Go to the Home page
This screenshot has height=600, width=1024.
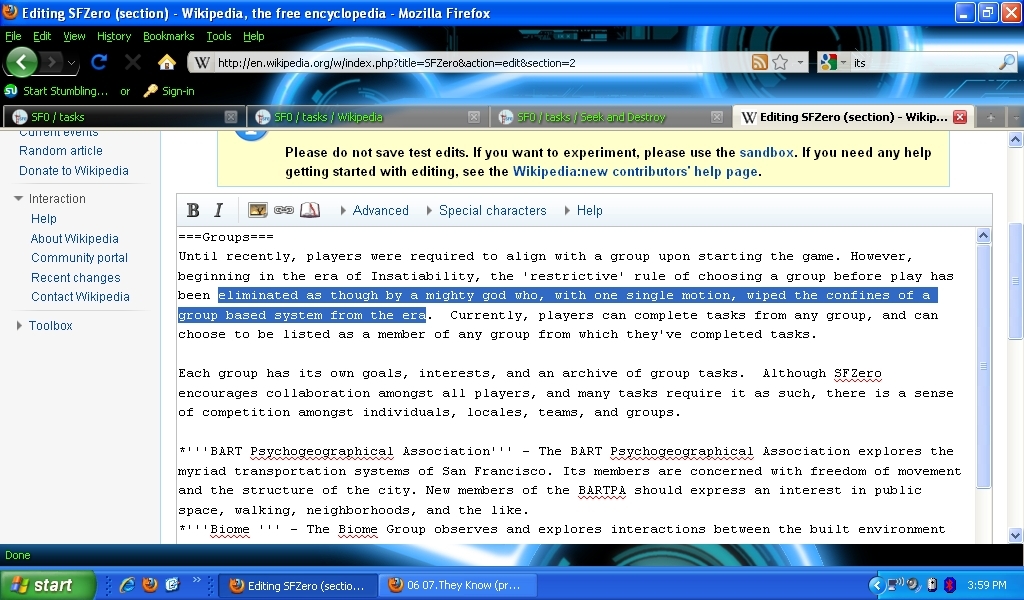167,62
